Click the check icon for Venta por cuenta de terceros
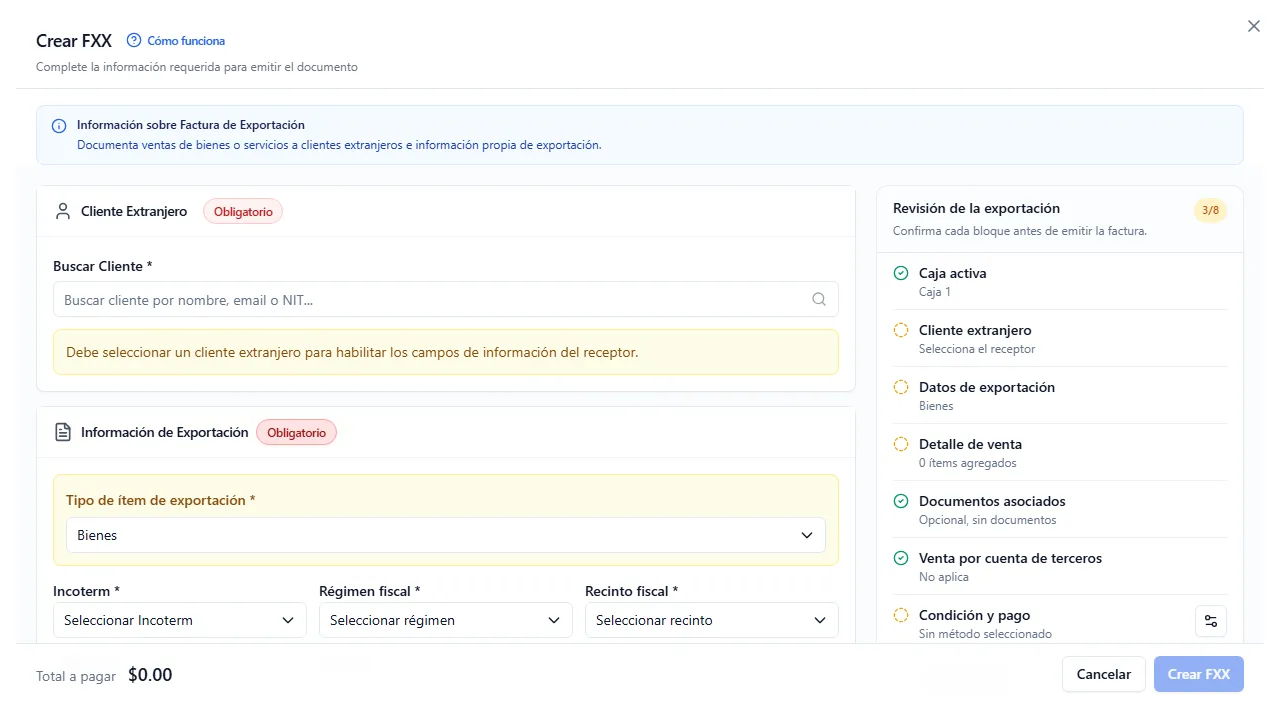 point(901,558)
